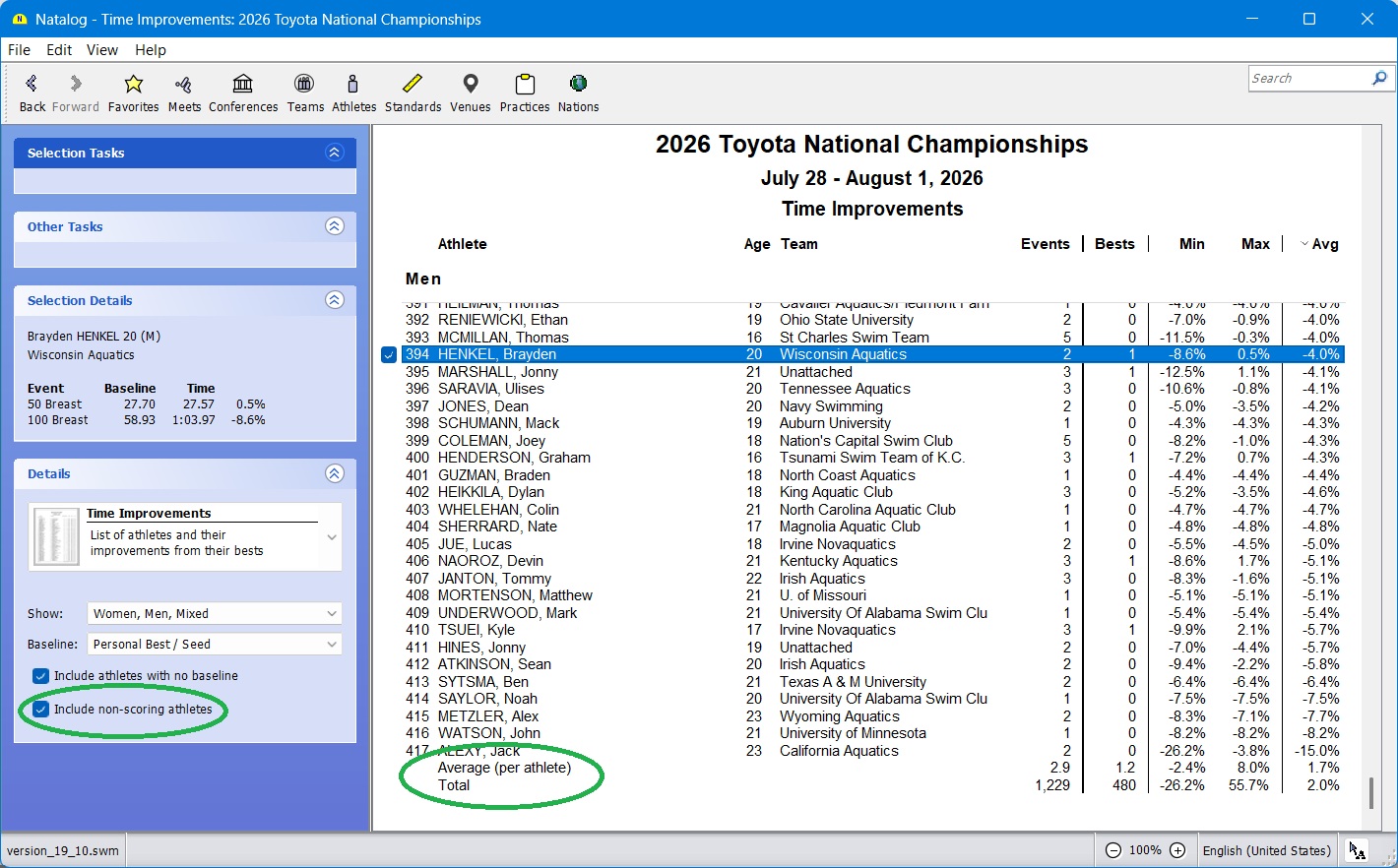Screen dimensions: 1398x868
Task: Select the JONES, Dean row
Action: (x=873, y=406)
